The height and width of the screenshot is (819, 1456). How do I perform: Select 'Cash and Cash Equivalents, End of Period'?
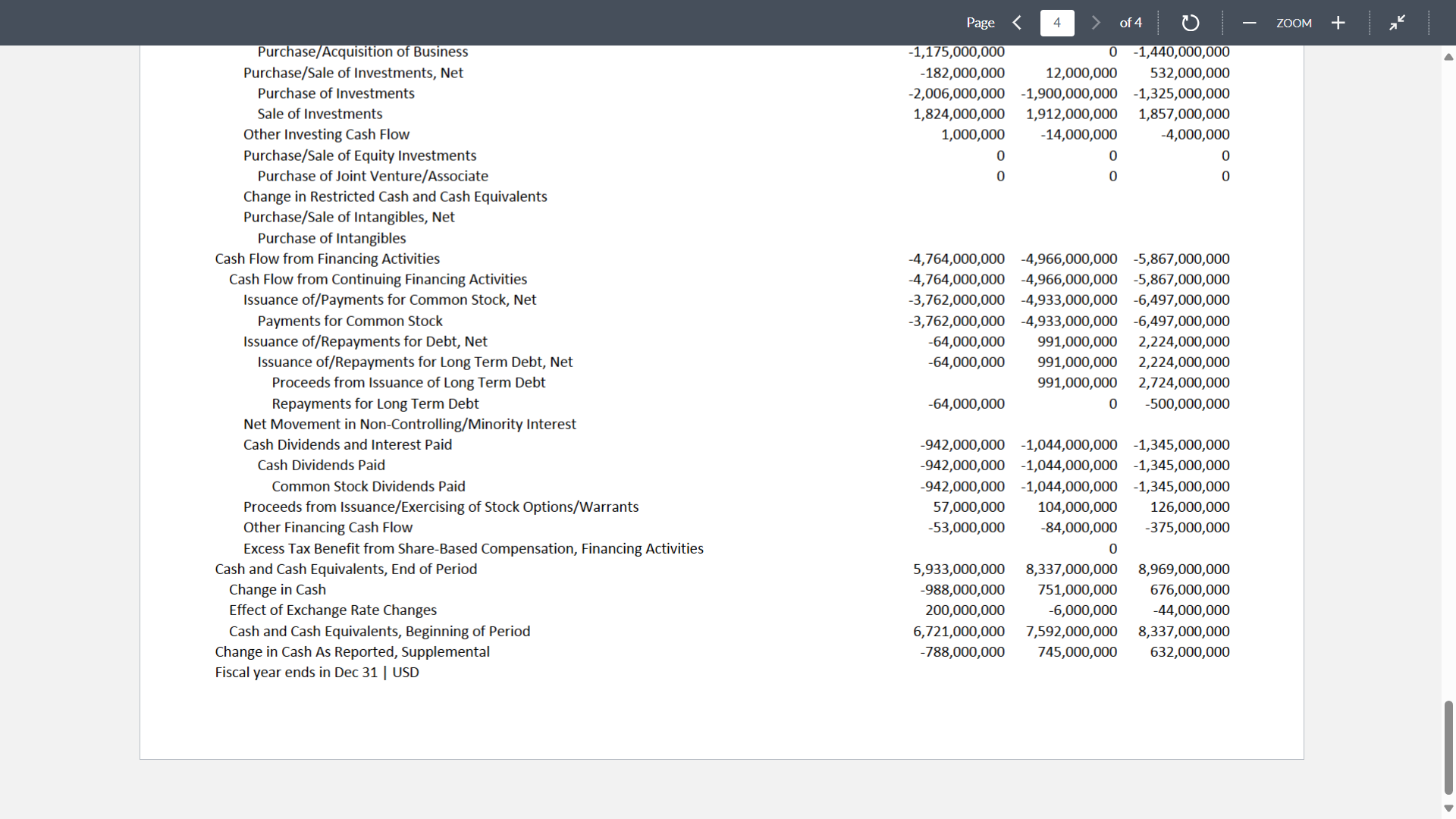346,569
